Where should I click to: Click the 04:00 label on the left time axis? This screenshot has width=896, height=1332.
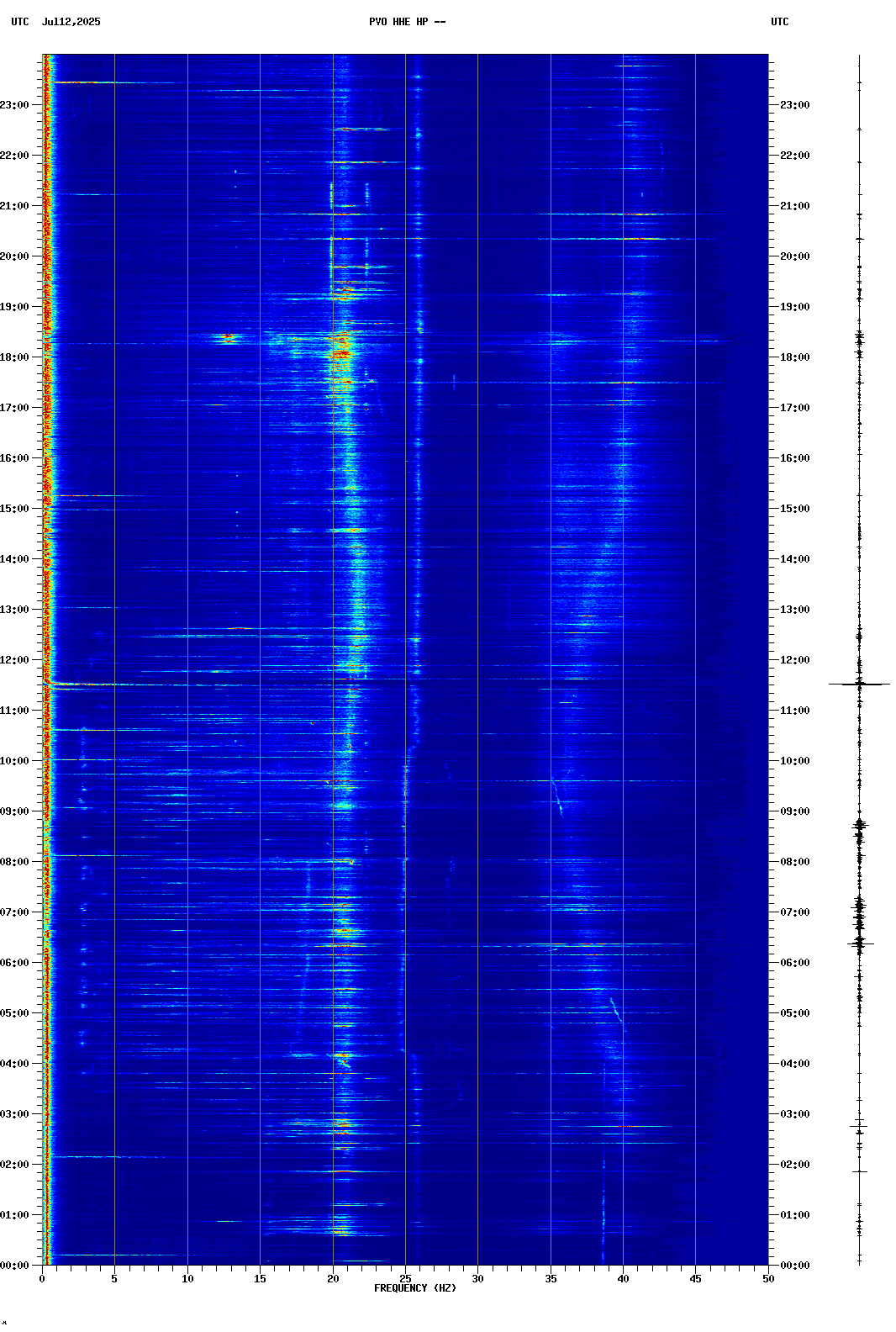14,1064
